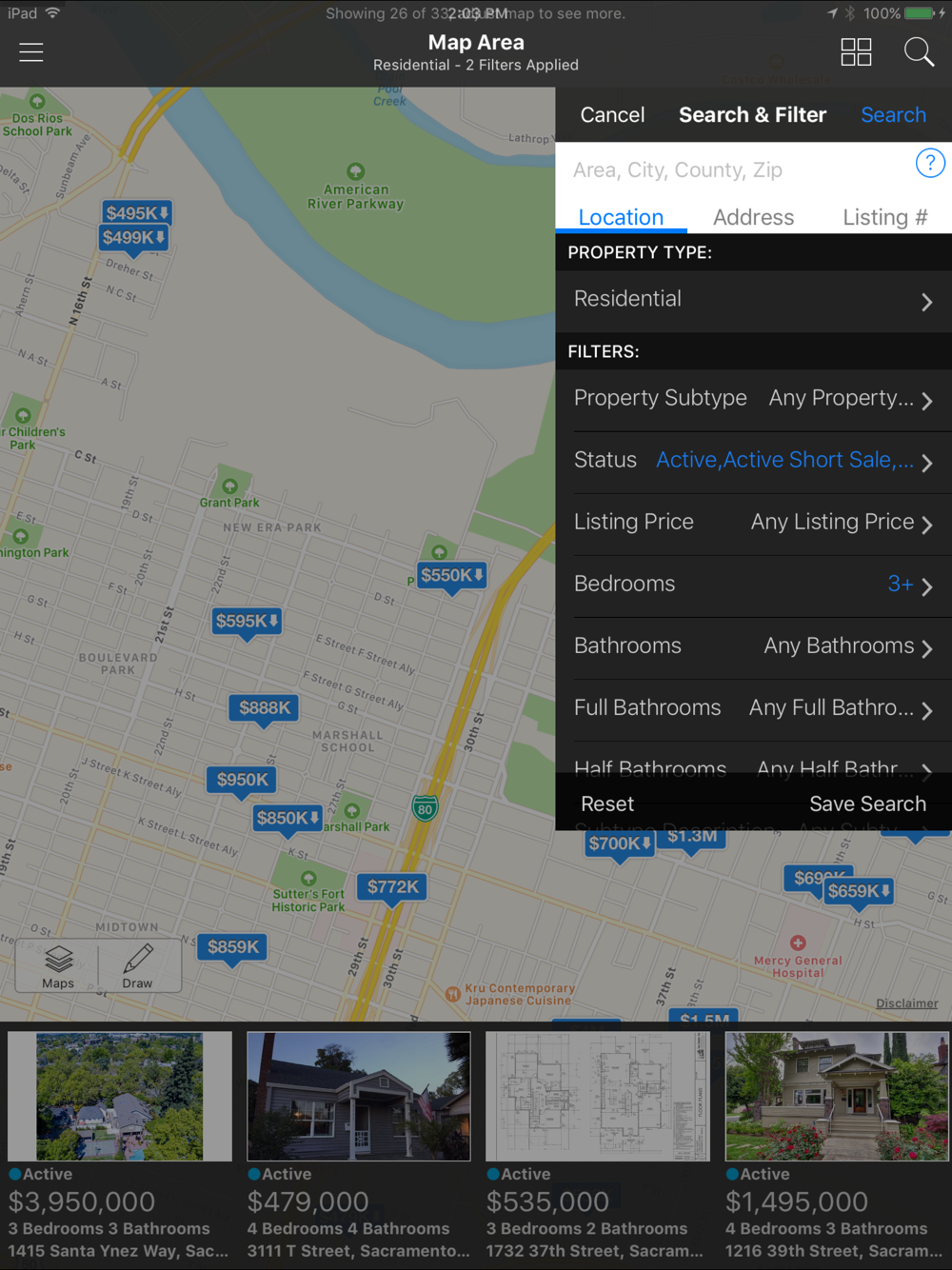Switch to the Address tab
The image size is (952, 1270).
753,217
